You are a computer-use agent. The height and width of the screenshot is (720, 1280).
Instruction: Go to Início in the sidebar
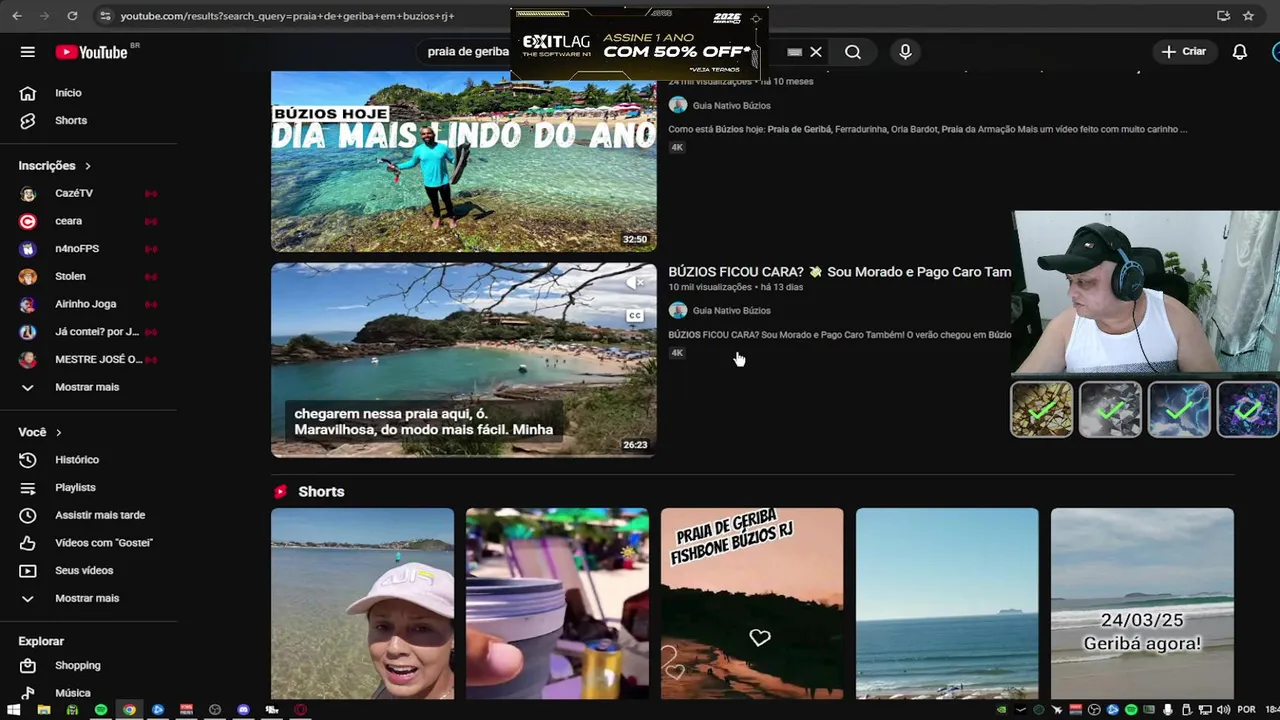68,93
